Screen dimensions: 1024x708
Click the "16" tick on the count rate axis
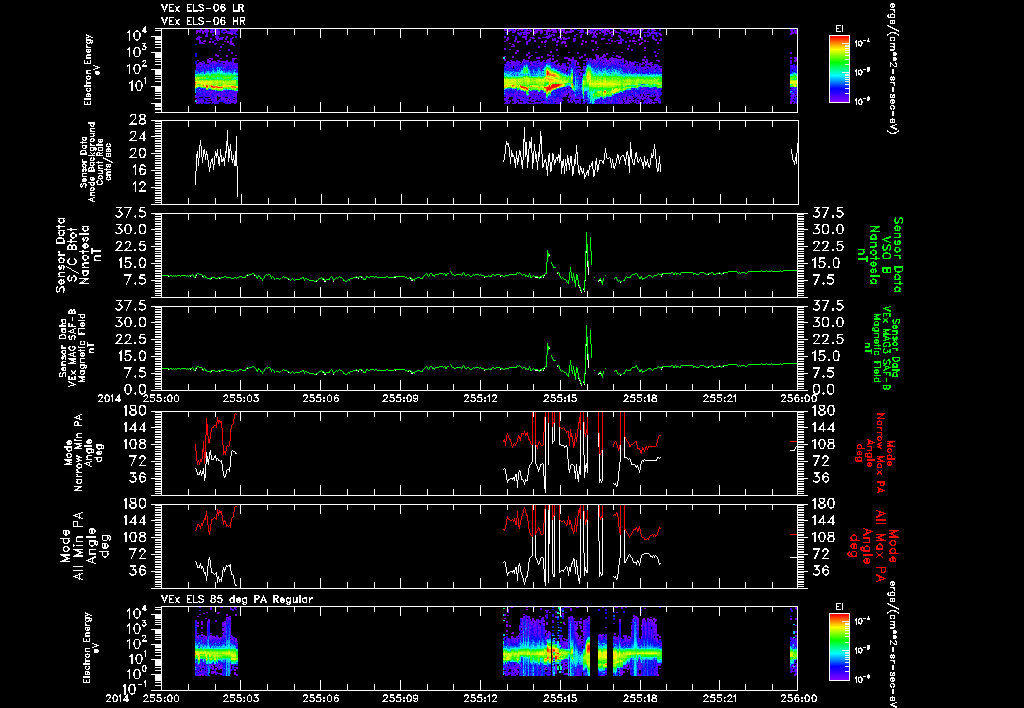[x=138, y=170]
